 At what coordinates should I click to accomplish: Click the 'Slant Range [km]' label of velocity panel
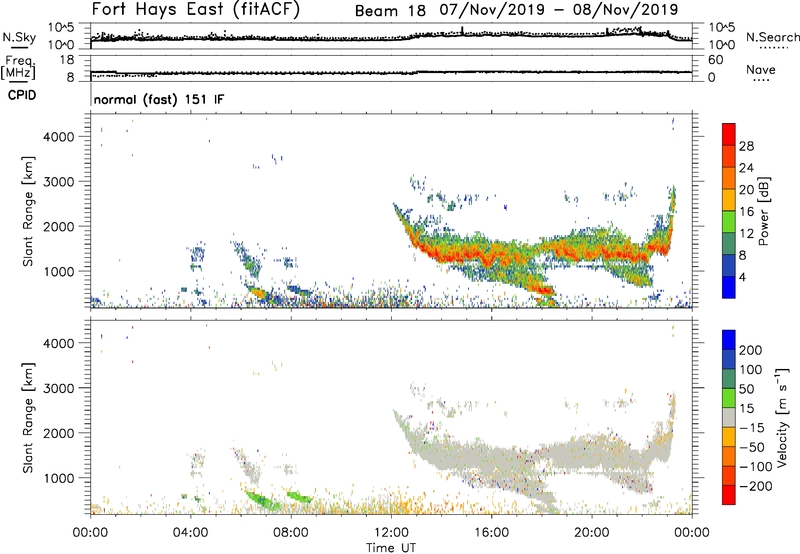click(28, 418)
